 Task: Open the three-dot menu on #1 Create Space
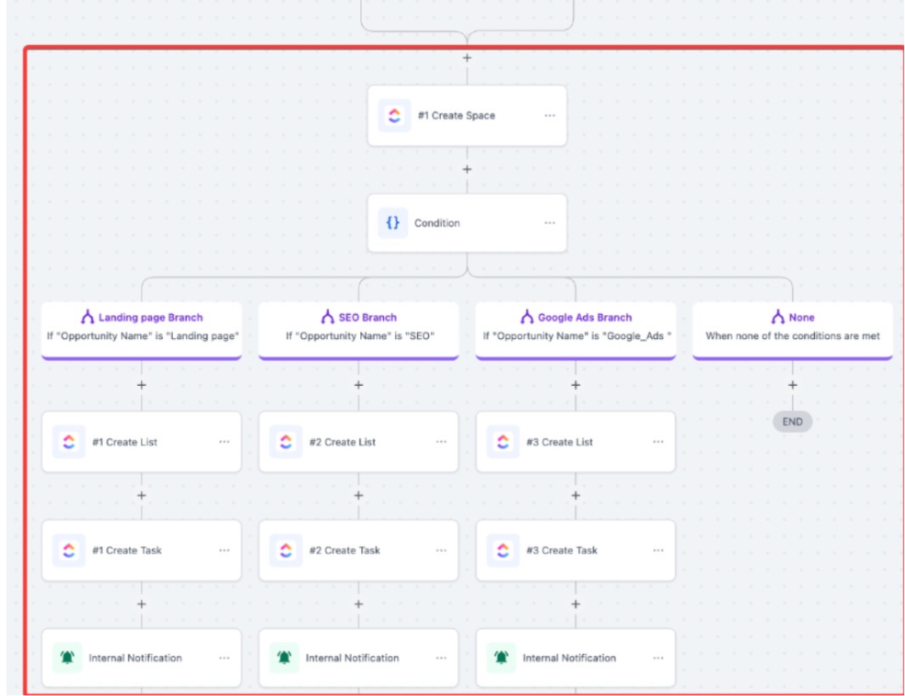click(x=550, y=116)
